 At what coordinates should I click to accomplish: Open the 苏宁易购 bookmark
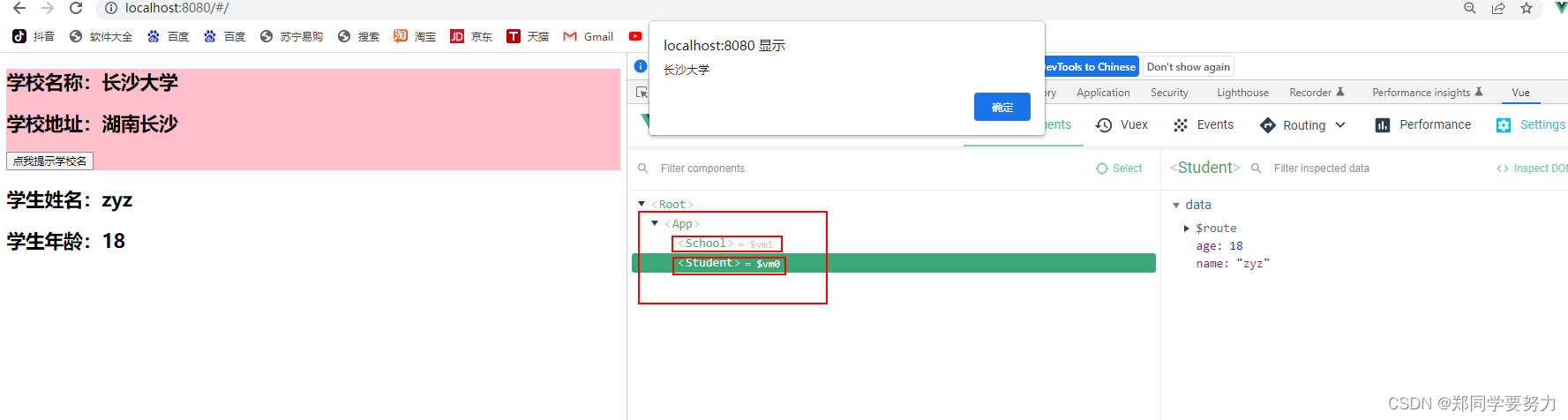[x=291, y=36]
